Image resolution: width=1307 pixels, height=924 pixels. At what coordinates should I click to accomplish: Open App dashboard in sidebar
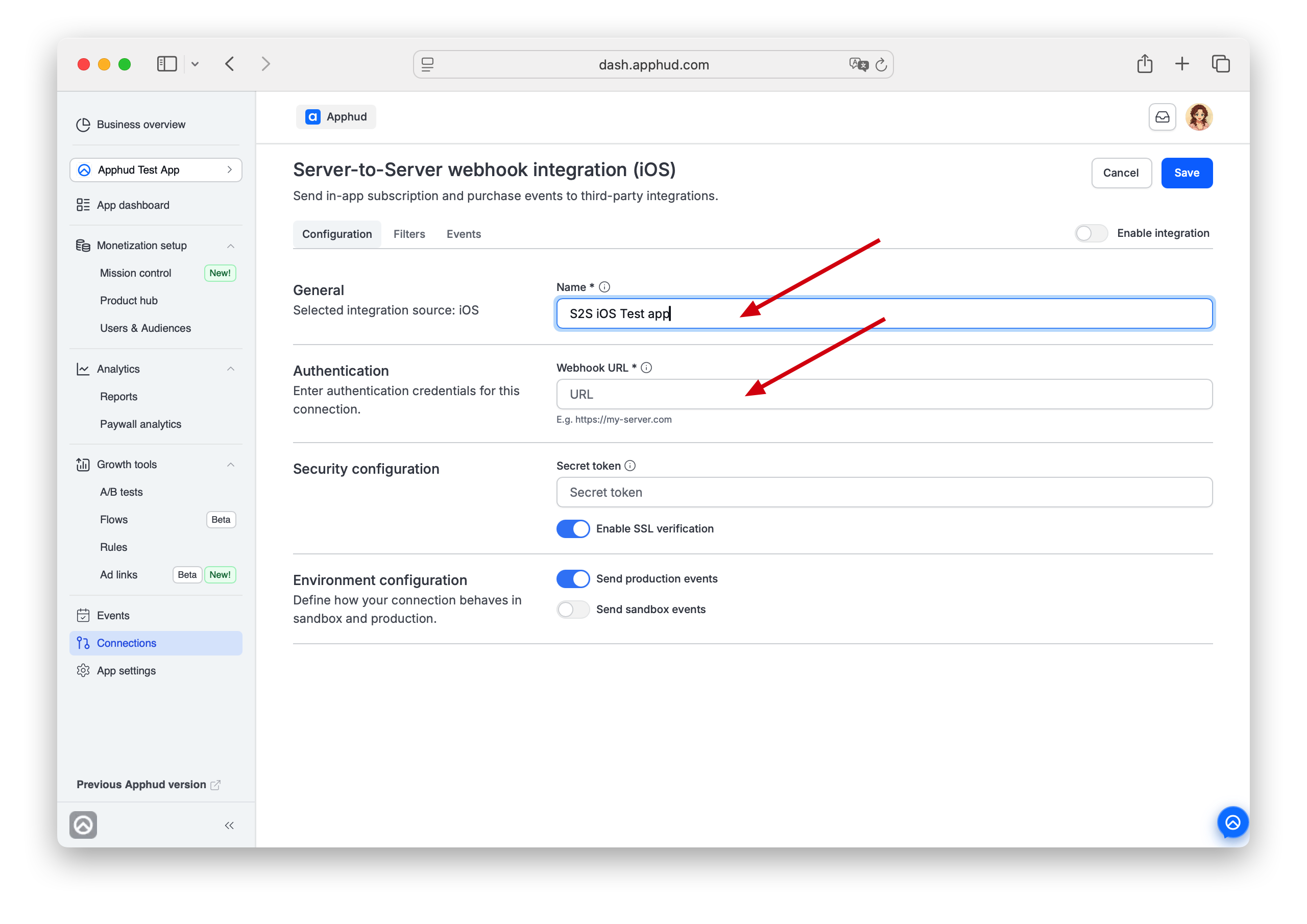pos(156,205)
